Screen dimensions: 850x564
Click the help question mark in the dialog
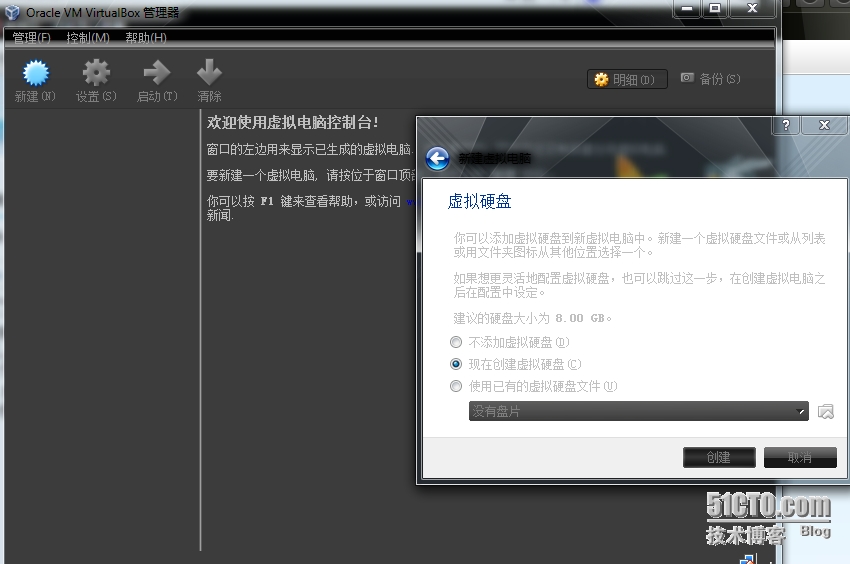[786, 125]
